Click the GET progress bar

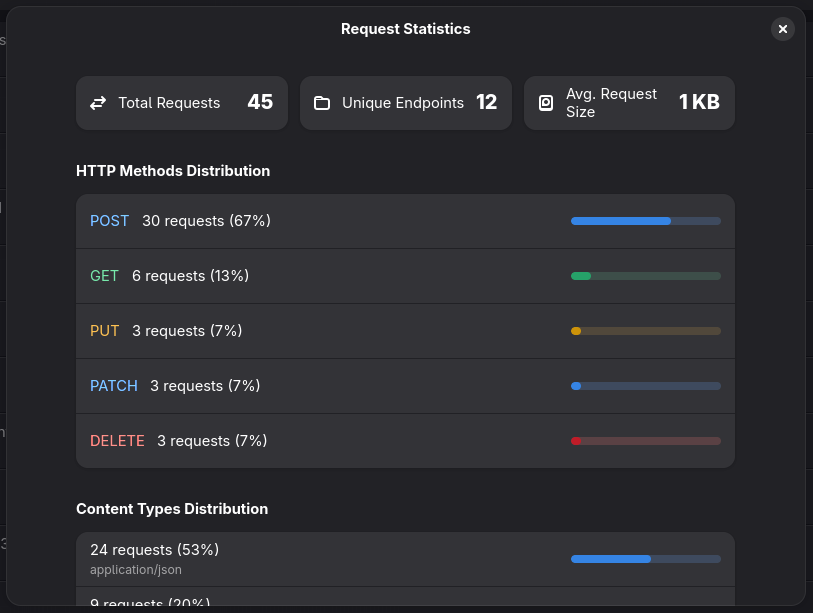point(646,276)
